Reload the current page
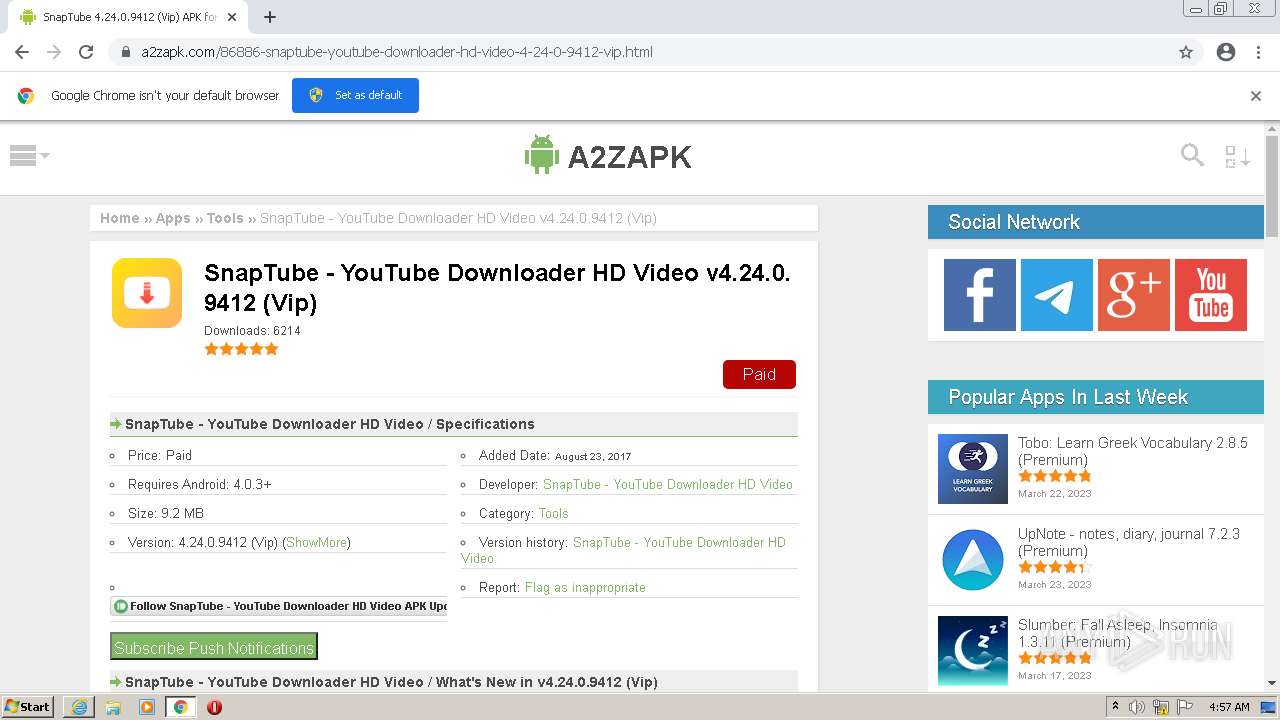 [86, 52]
